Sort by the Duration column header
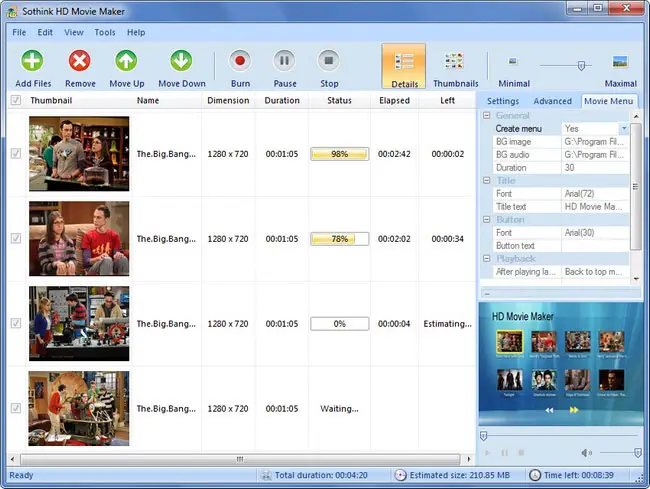 click(x=282, y=100)
